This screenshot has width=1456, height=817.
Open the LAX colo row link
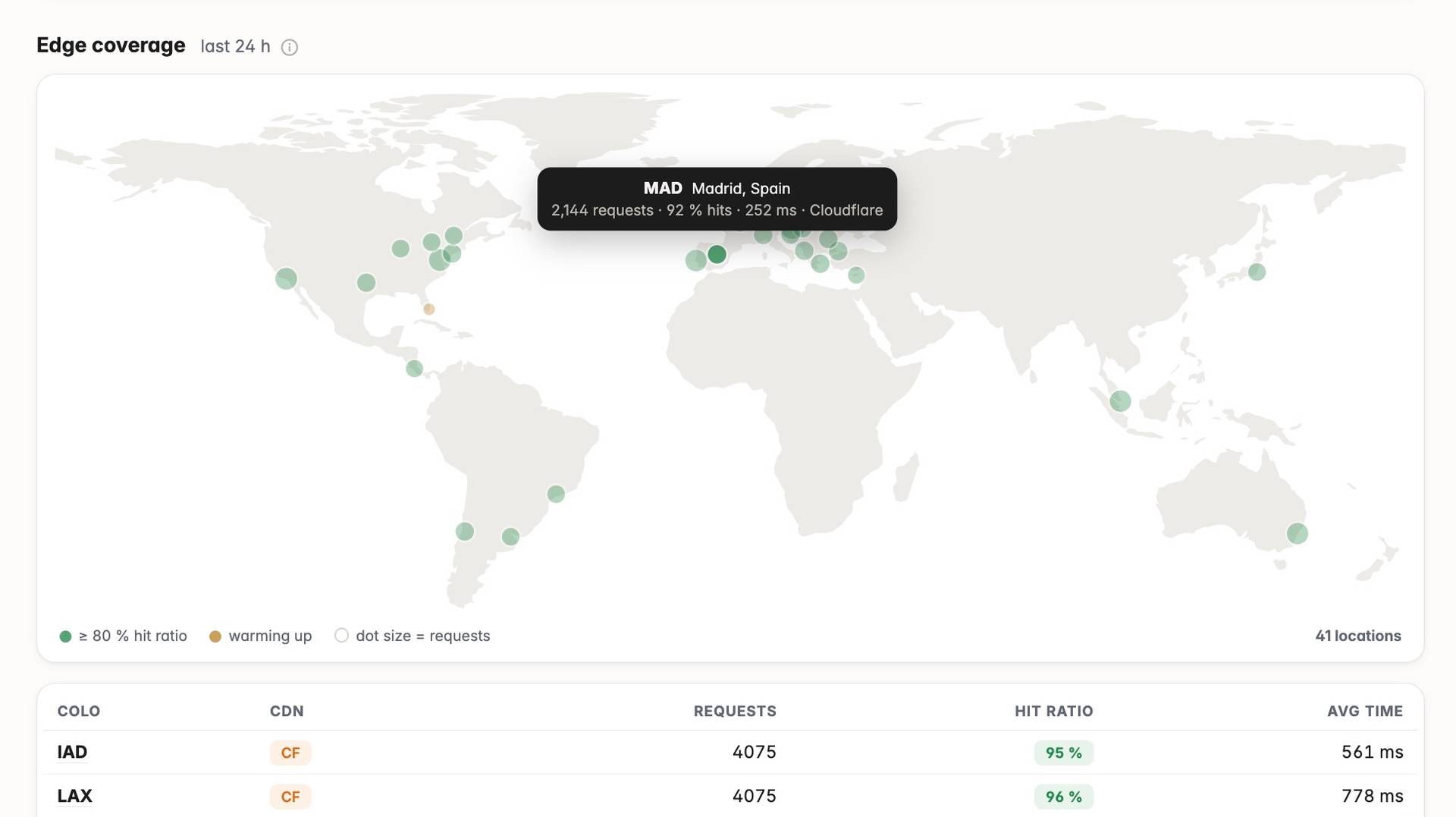point(74,796)
